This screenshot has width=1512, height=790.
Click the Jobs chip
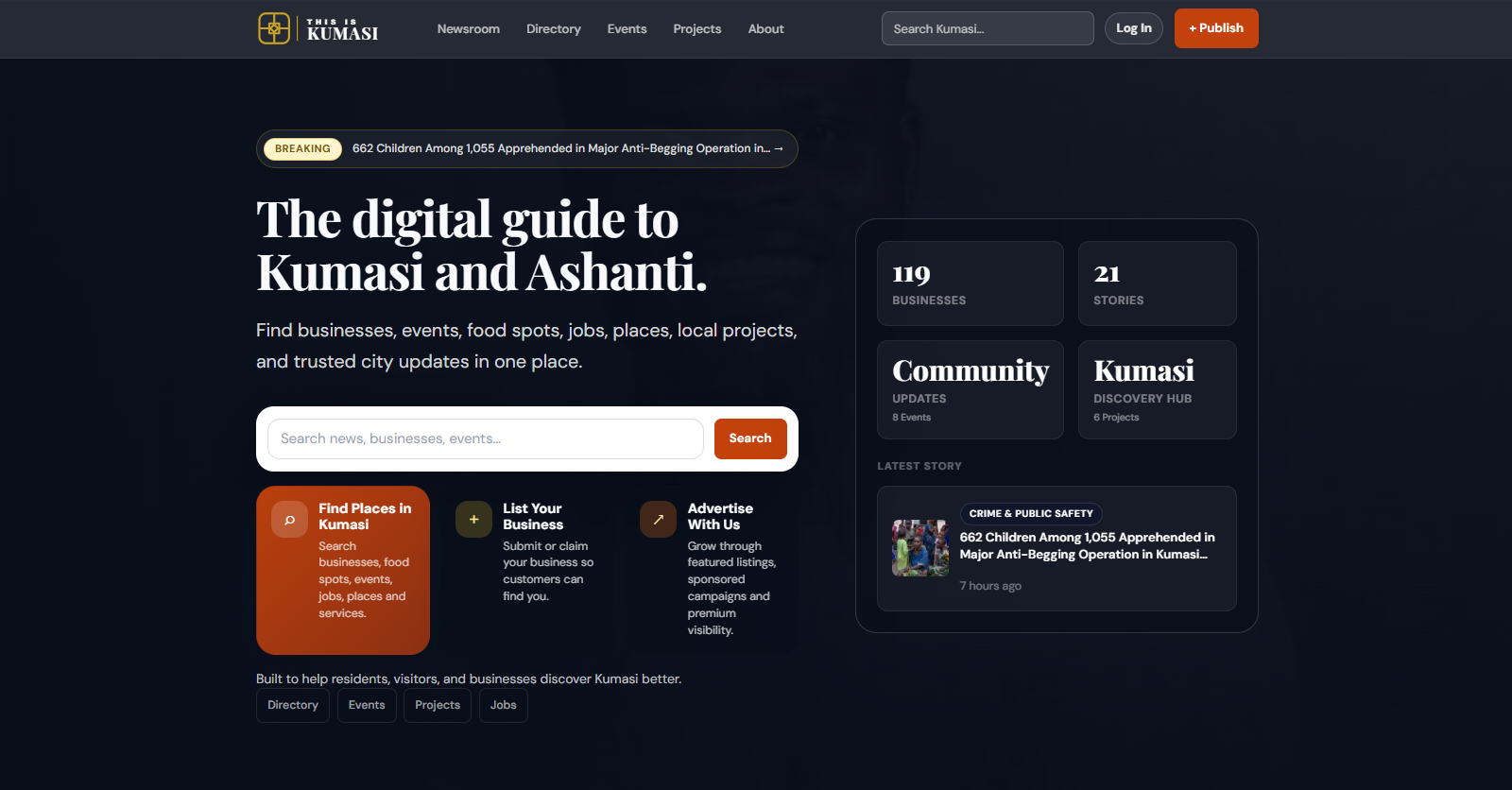tap(504, 705)
